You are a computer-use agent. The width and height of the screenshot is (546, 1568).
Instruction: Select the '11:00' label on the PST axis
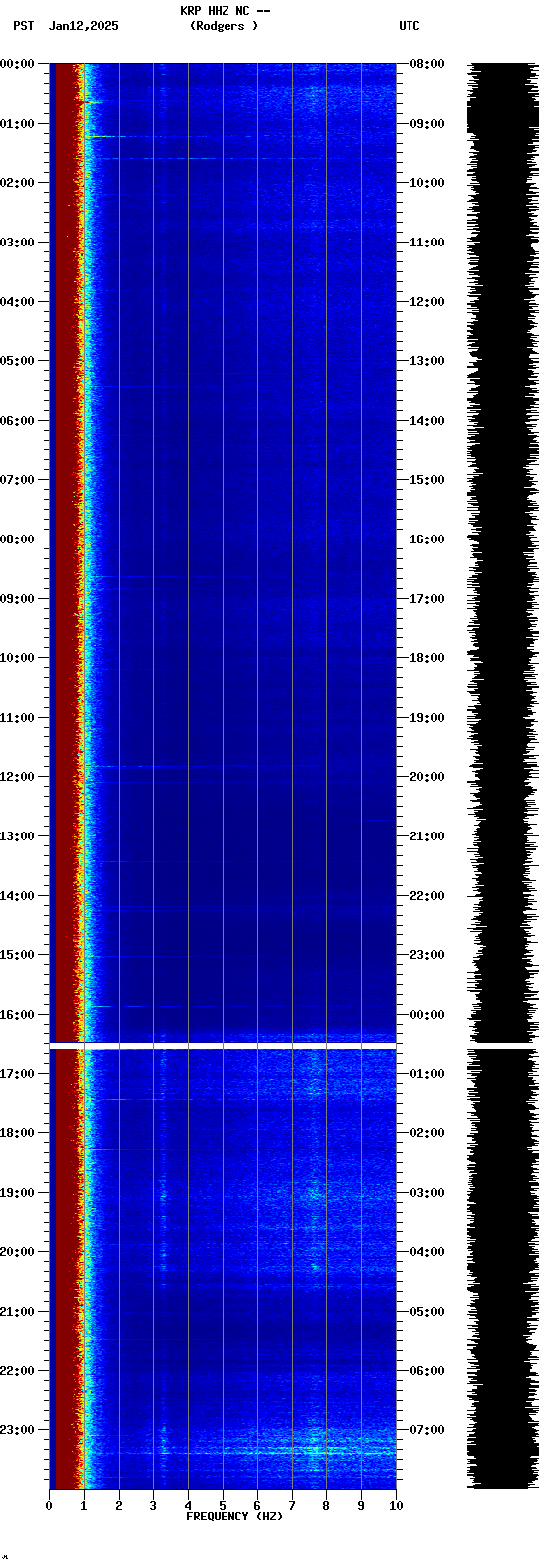tap(17, 718)
